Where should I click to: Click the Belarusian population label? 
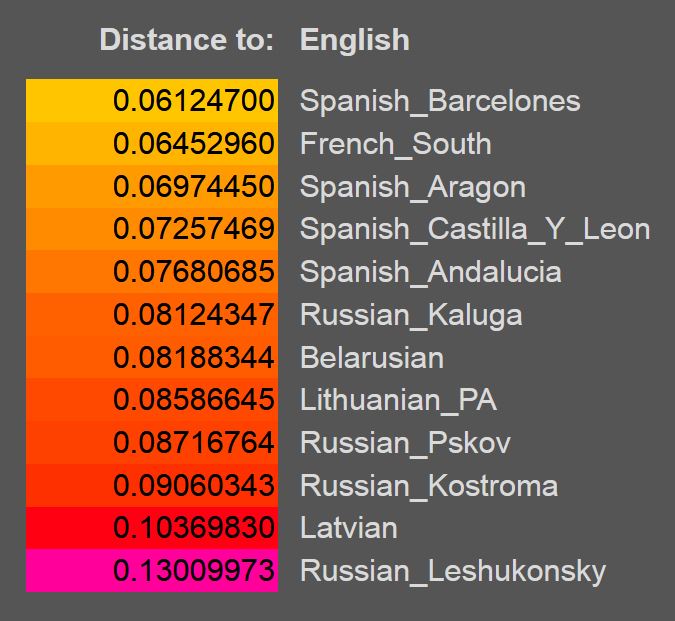[x=372, y=358]
